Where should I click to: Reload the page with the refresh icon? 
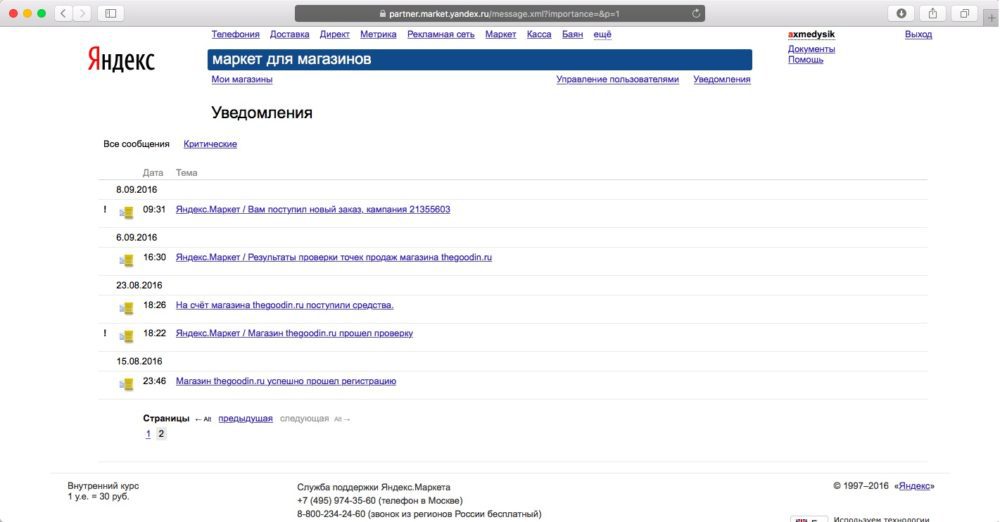click(696, 13)
